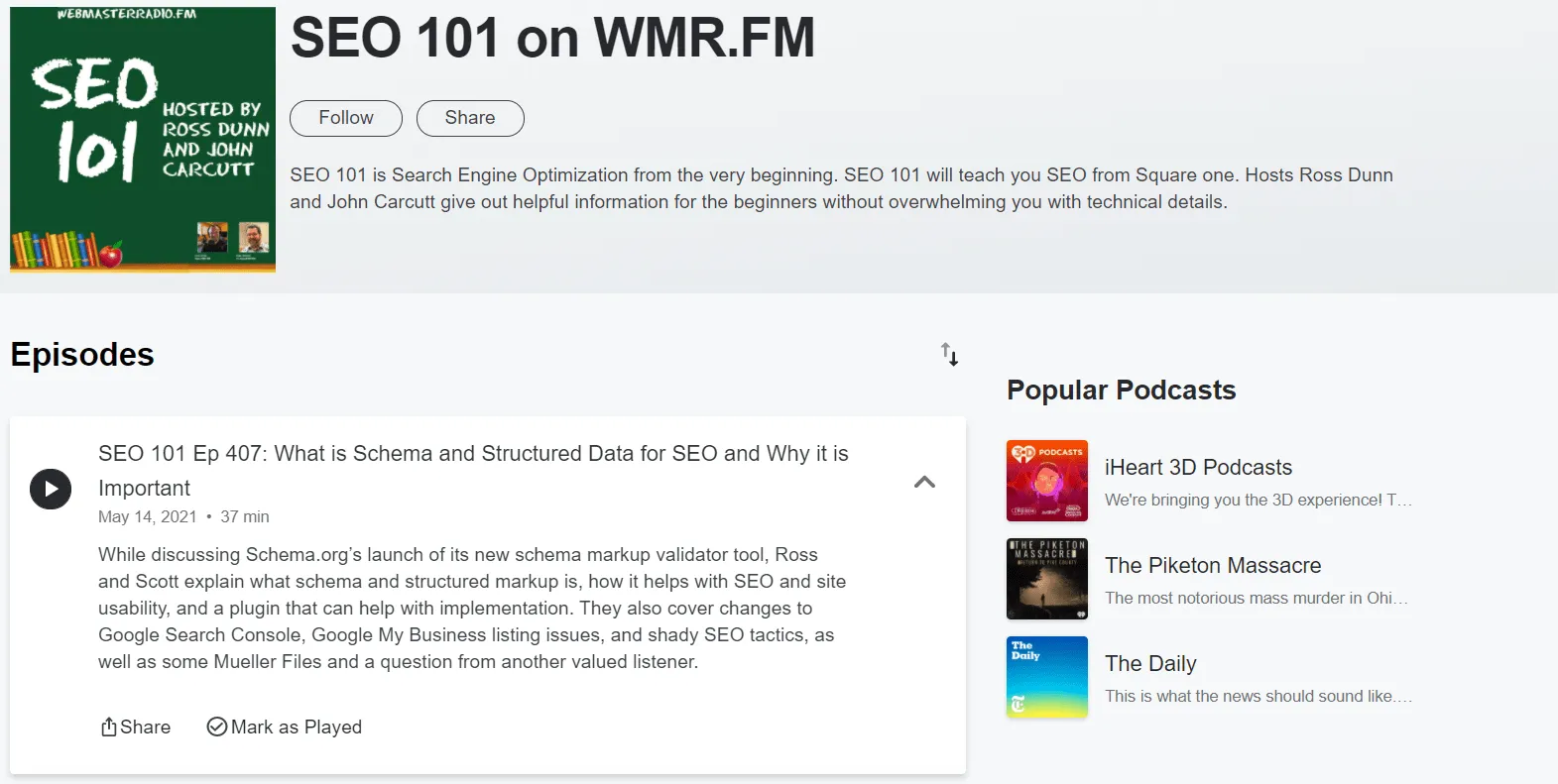Click The Daily podcast cover icon
The image size is (1558, 784).
pyautogui.click(x=1046, y=677)
